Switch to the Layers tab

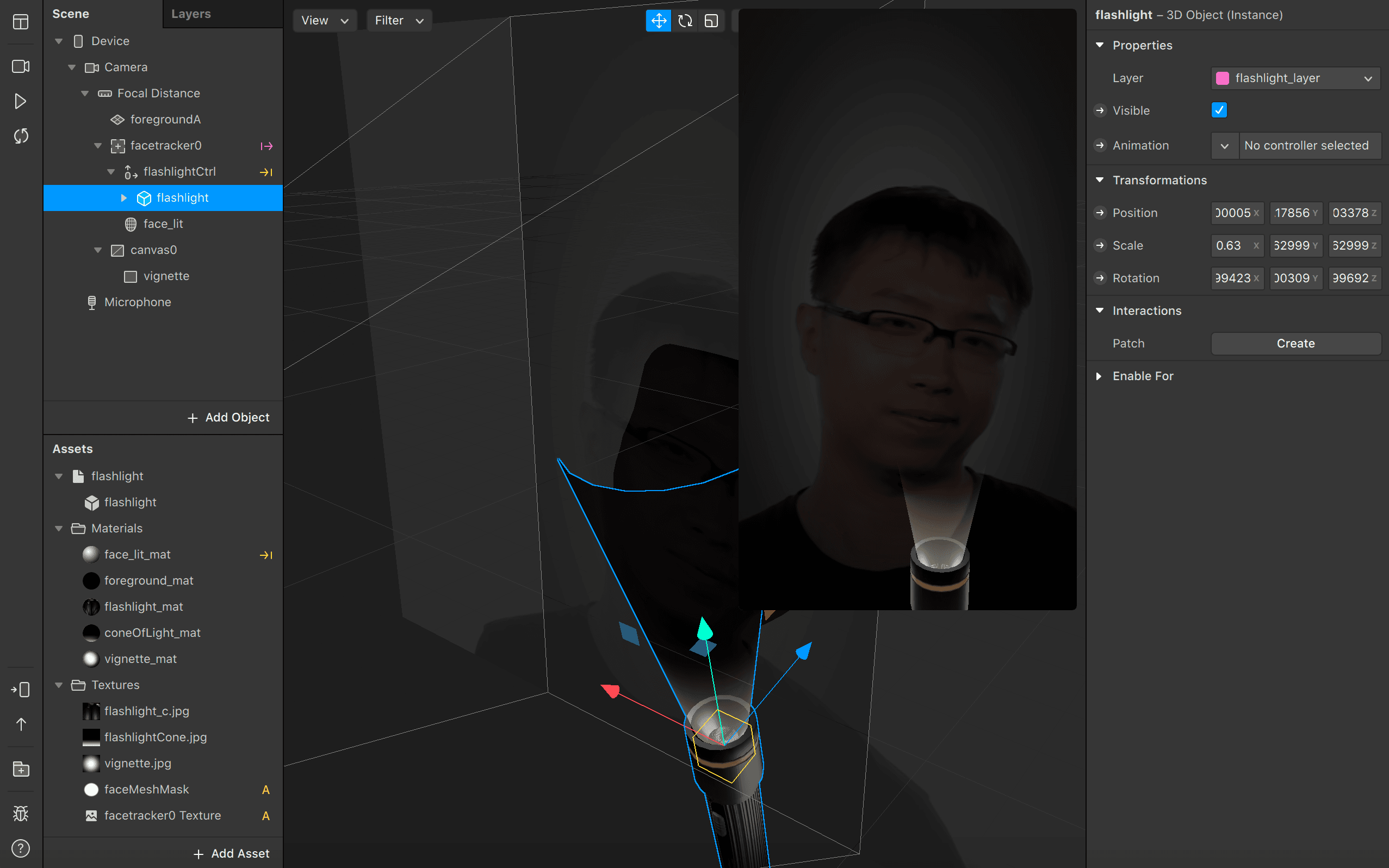(x=191, y=14)
